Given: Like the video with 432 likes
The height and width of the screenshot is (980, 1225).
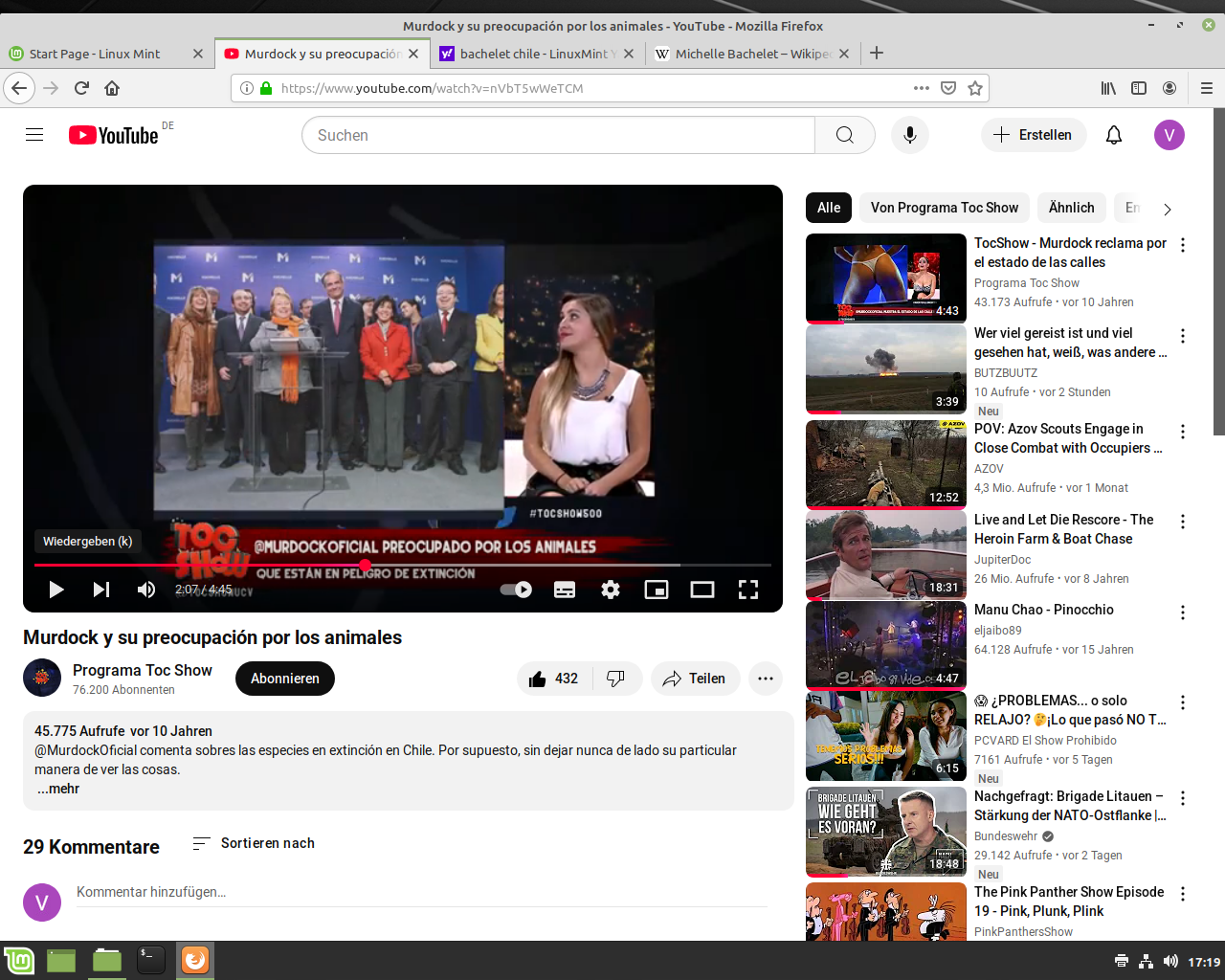Looking at the screenshot, I should pyautogui.click(x=553, y=679).
